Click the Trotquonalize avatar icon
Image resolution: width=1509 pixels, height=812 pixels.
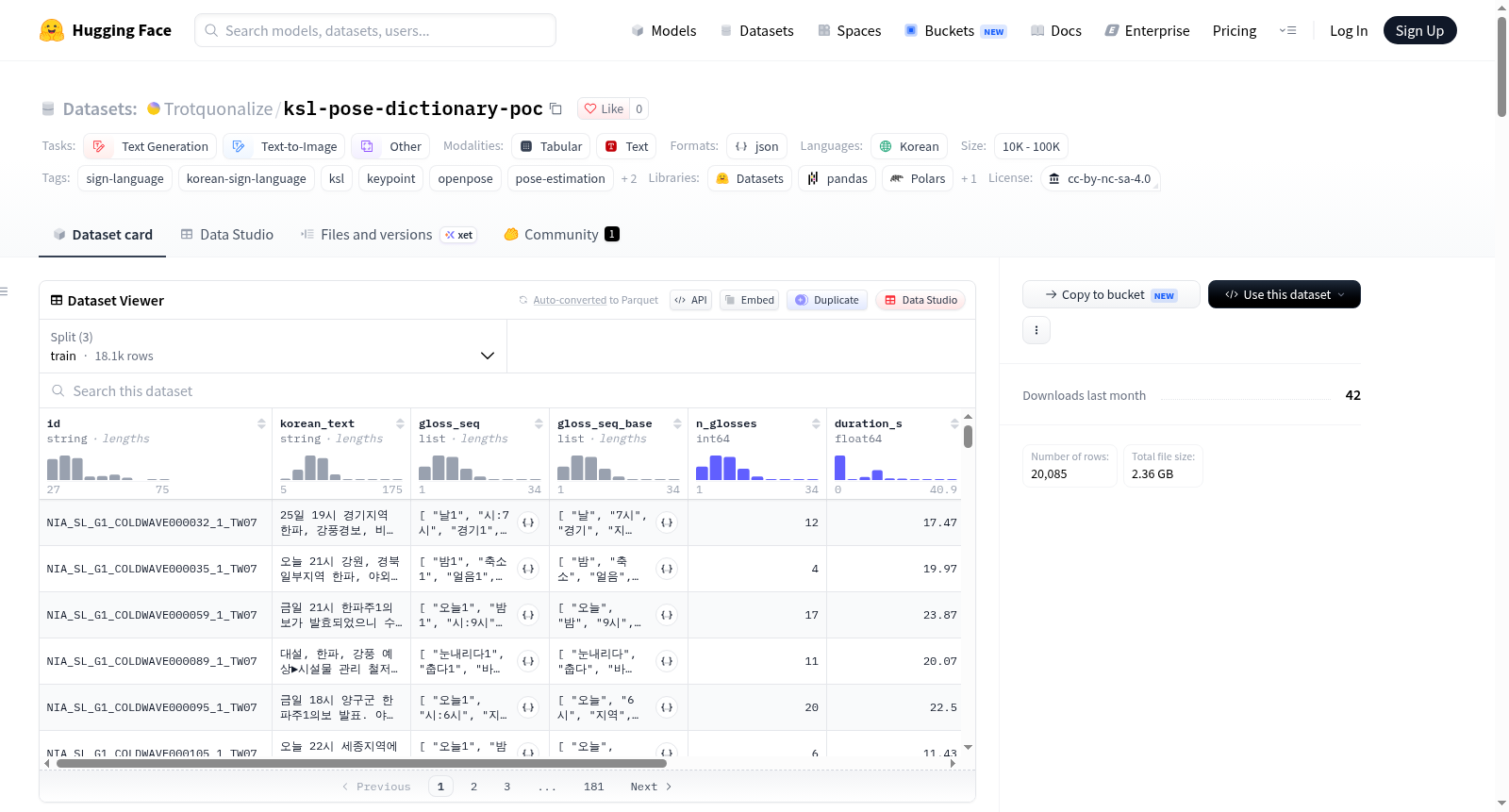click(154, 108)
